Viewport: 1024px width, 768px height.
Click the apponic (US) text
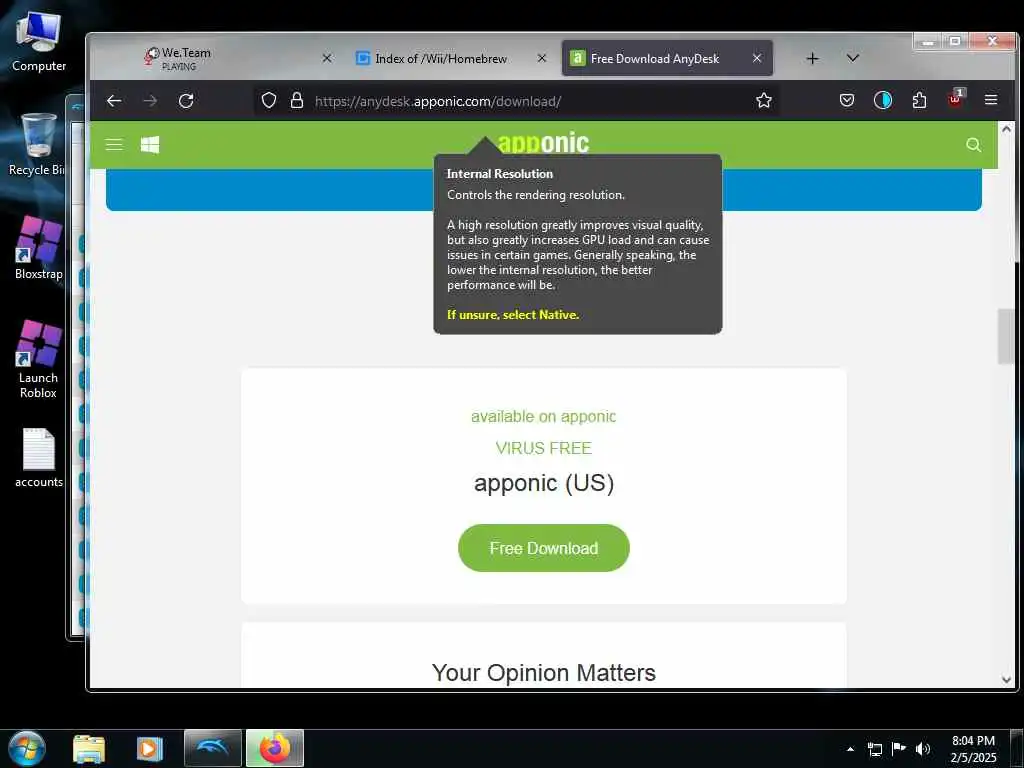tap(544, 483)
